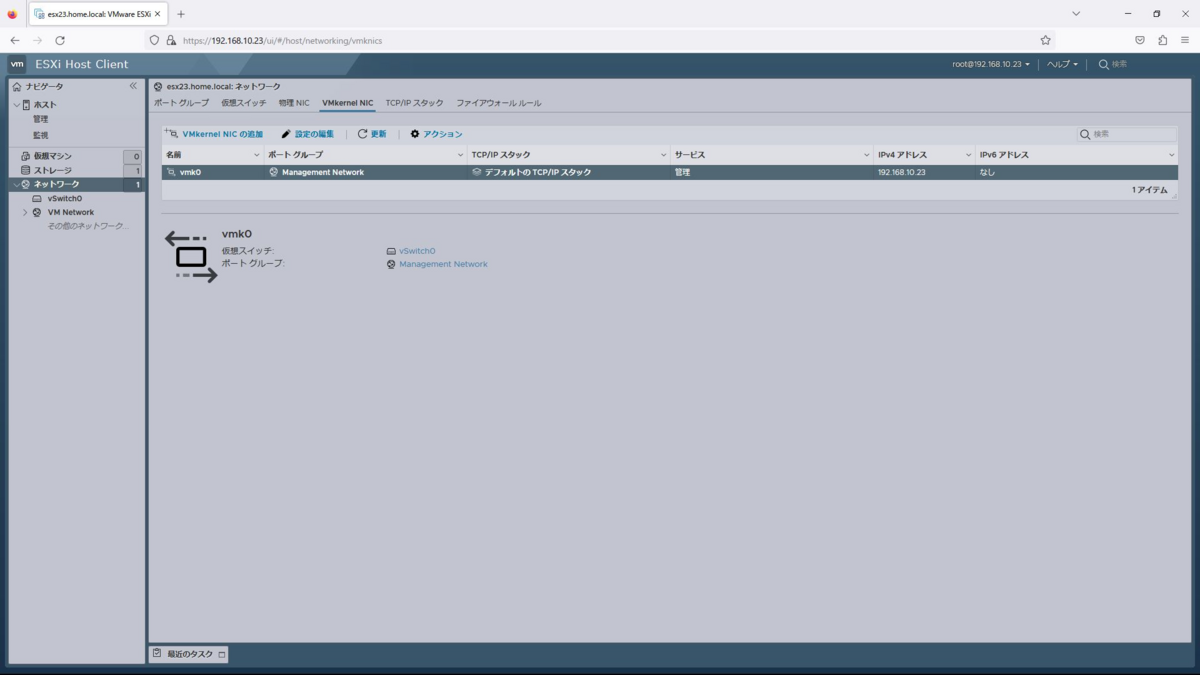Open the IPv4 Address column dropdown arrow

point(969,155)
